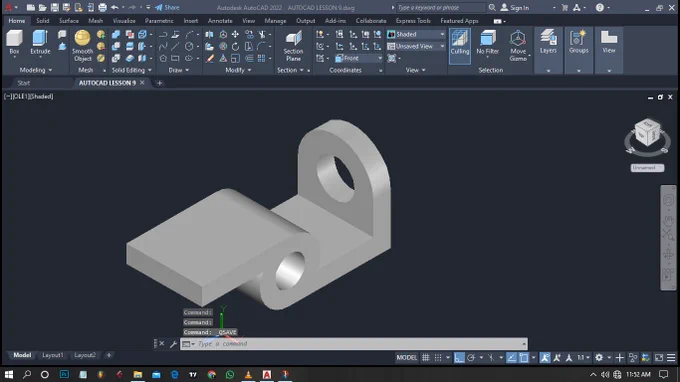Open the Windows Start menu

coord(9,374)
